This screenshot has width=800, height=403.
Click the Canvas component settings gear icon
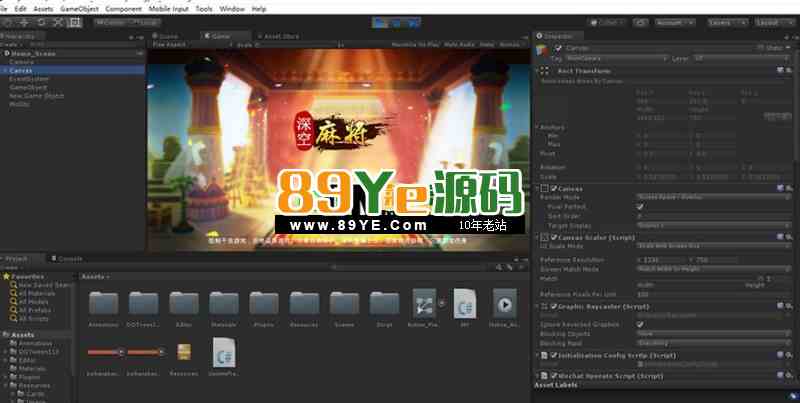[789, 188]
